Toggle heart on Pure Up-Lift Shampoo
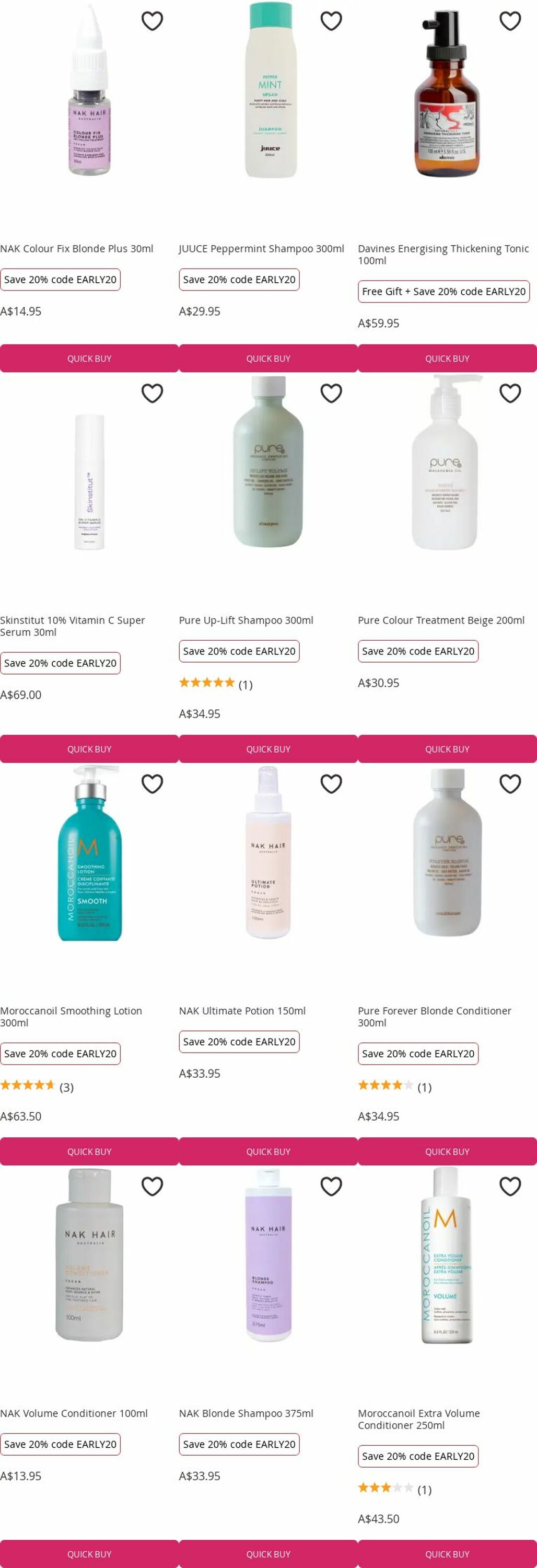 pos(331,393)
